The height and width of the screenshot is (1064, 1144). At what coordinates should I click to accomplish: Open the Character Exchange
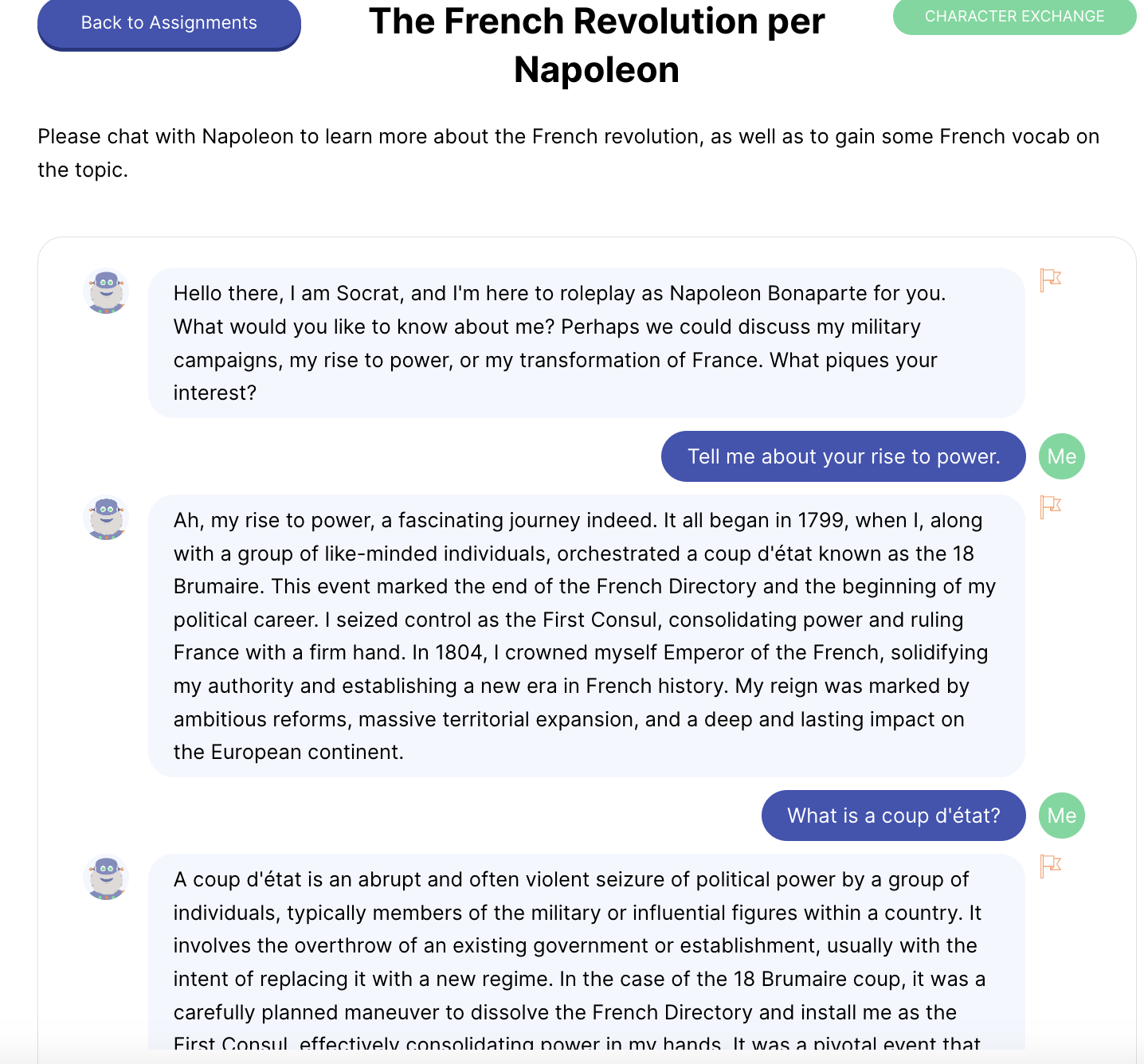coord(1014,17)
